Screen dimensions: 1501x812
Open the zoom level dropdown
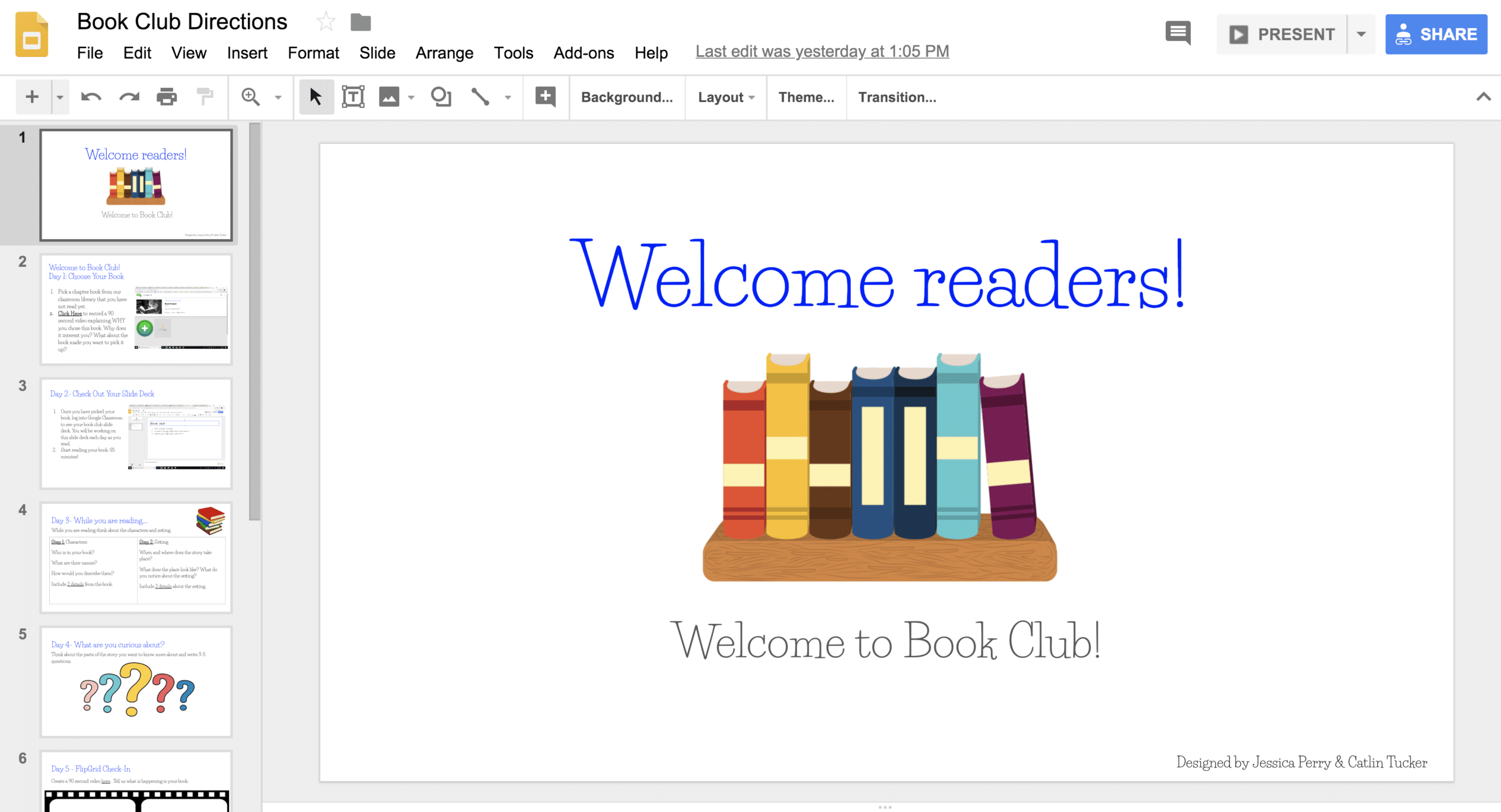click(277, 97)
